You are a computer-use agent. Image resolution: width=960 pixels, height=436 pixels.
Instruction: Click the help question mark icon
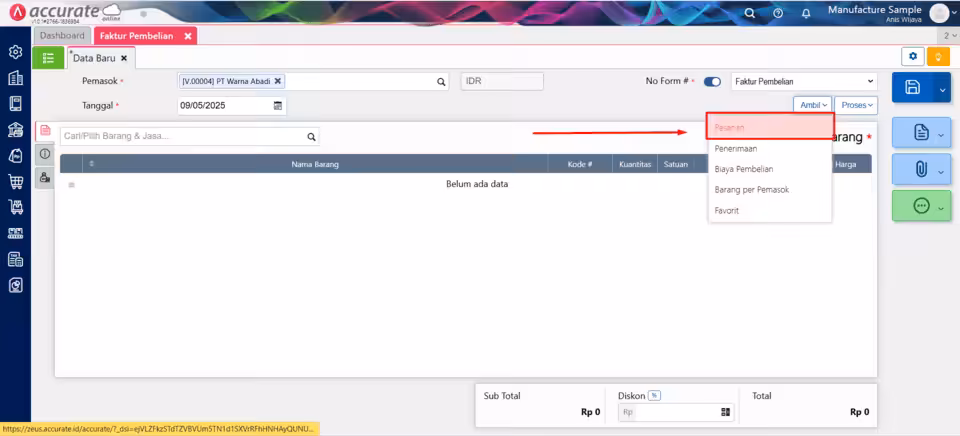click(x=778, y=13)
